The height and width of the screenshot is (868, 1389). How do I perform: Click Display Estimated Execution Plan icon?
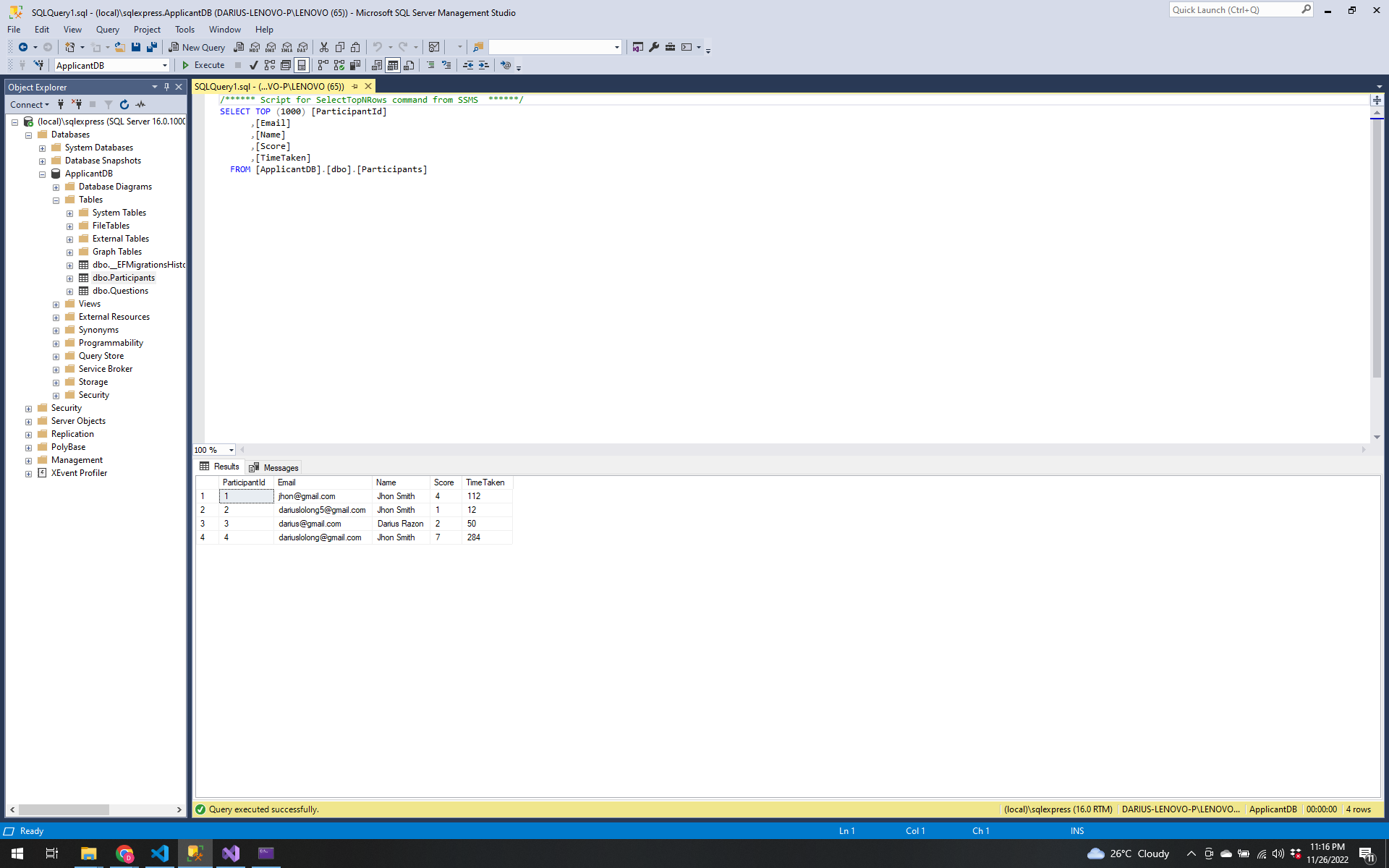pyautogui.click(x=270, y=65)
